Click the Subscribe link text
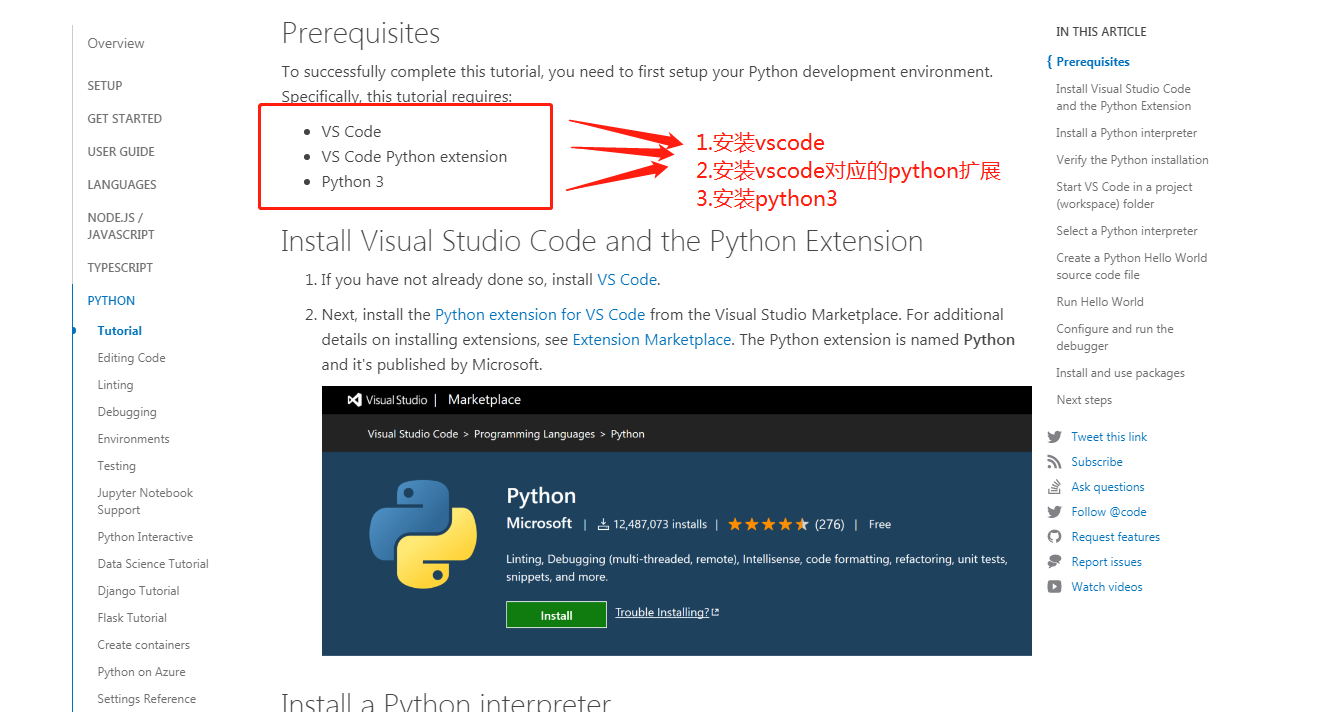This screenshot has width=1325, height=712. click(1097, 462)
